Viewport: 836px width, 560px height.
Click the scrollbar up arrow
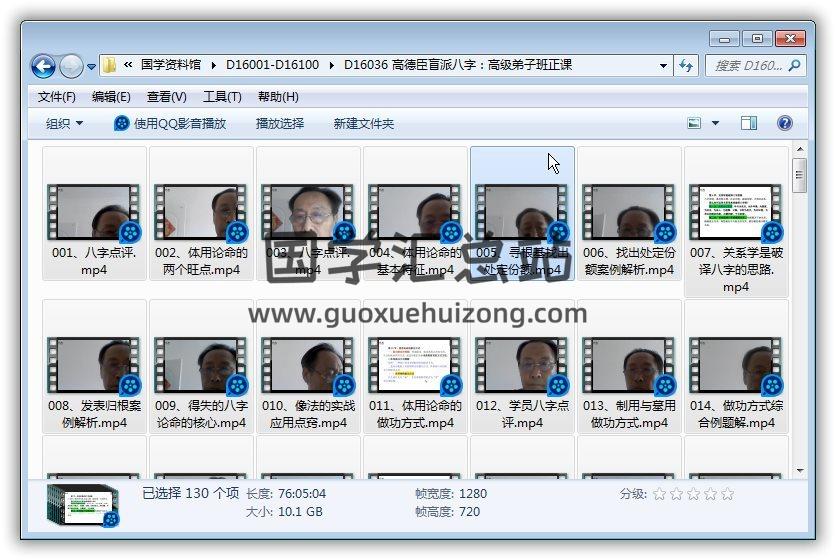pyautogui.click(x=799, y=149)
